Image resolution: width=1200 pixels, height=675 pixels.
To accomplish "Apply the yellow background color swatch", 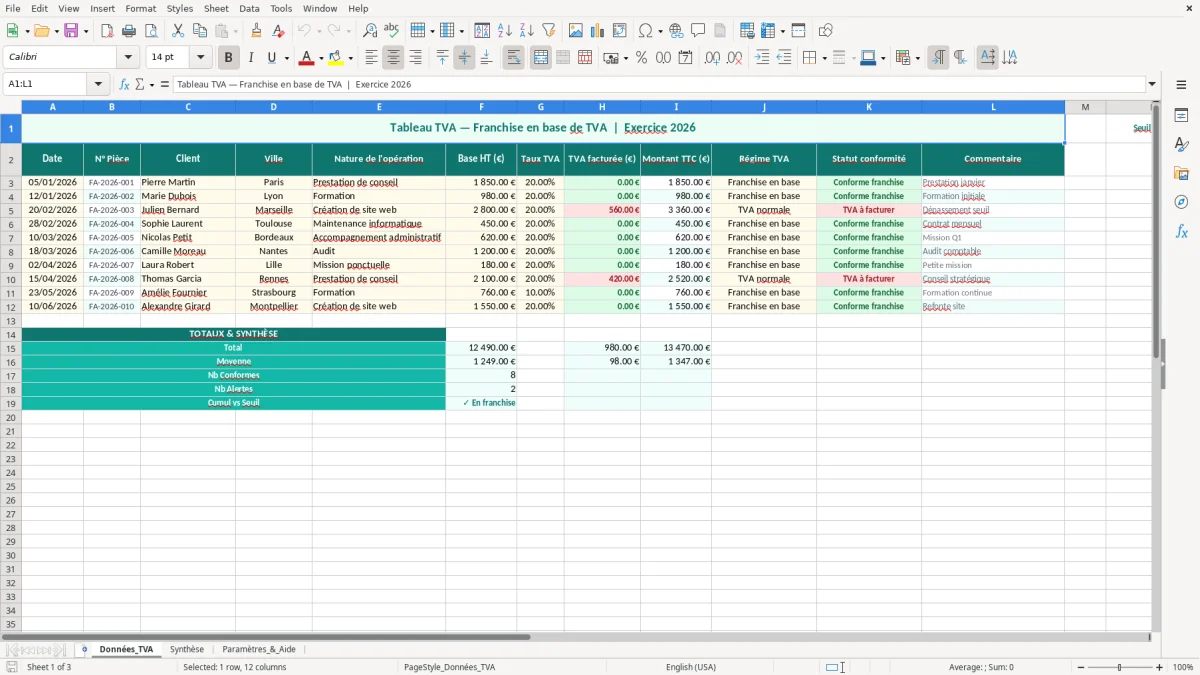I will tap(337, 58).
